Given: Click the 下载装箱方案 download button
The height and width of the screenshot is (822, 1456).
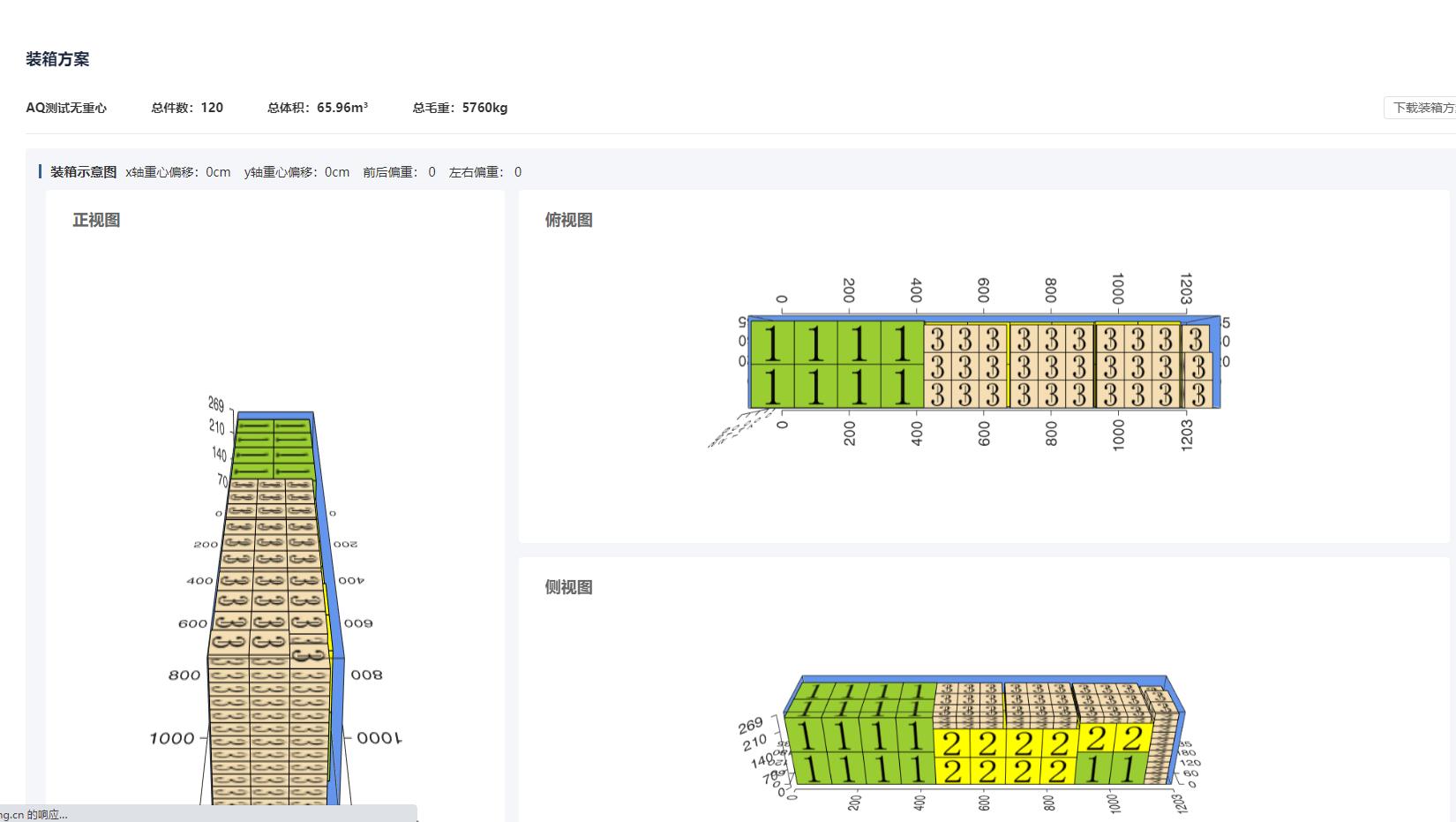Looking at the screenshot, I should coord(1422,108).
